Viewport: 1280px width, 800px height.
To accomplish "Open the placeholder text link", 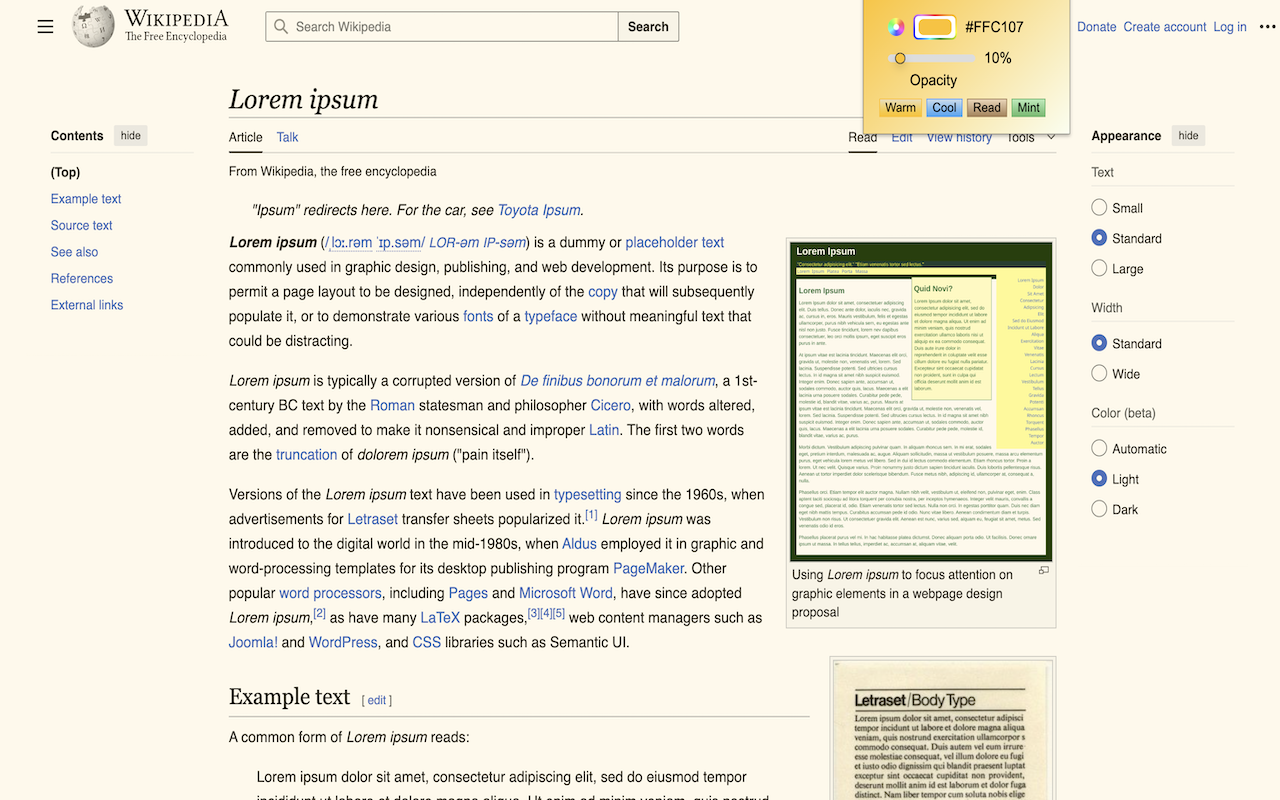I will pos(675,242).
